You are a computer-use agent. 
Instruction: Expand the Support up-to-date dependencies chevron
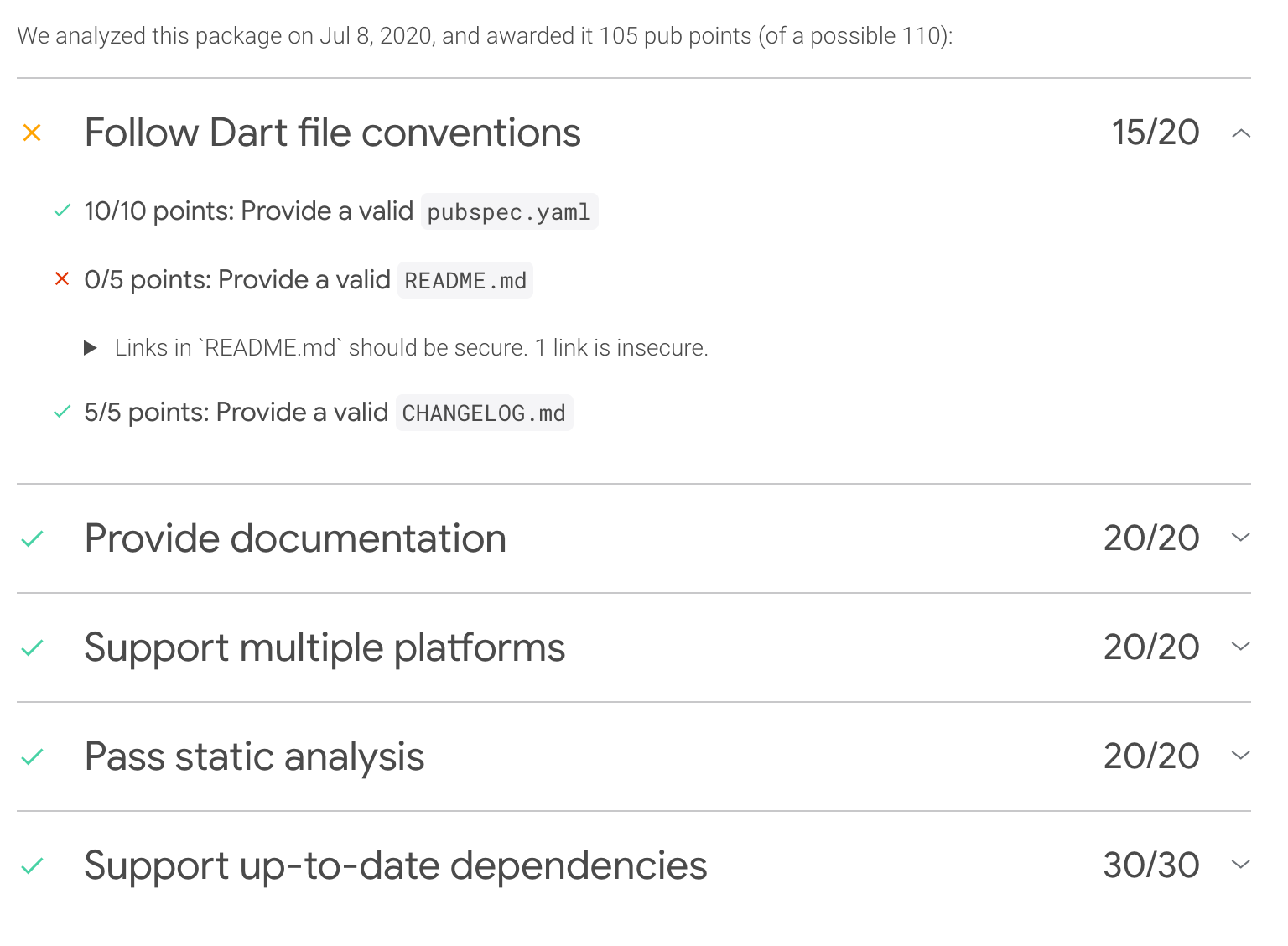click(1241, 865)
